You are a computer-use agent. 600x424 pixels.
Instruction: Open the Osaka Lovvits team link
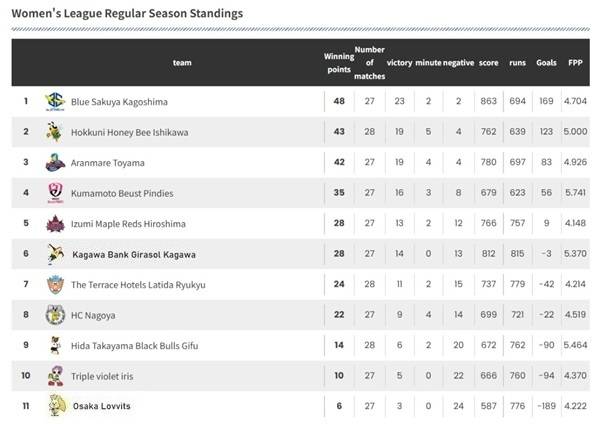tap(101, 406)
